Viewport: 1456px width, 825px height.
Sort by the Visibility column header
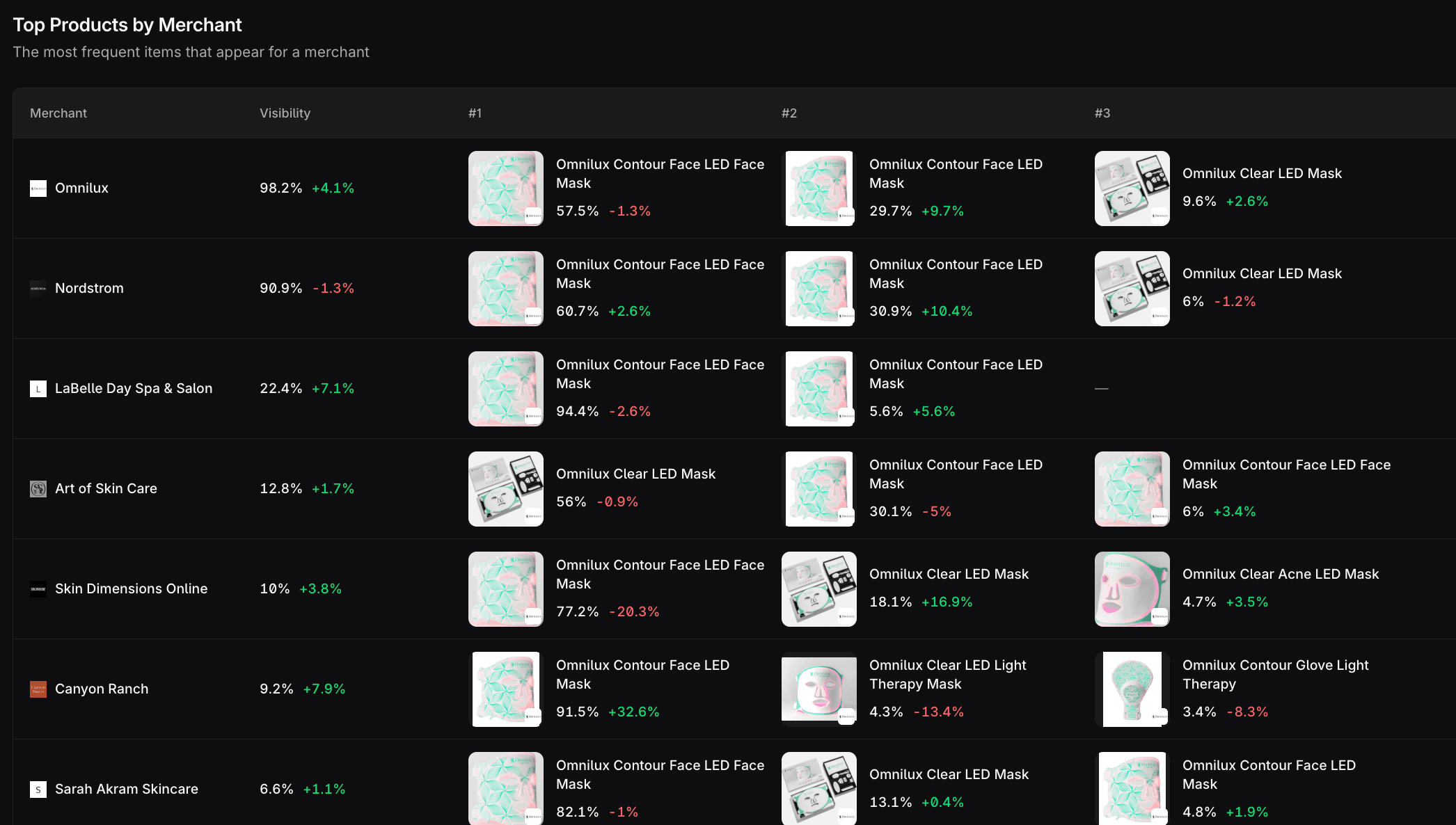click(x=285, y=113)
